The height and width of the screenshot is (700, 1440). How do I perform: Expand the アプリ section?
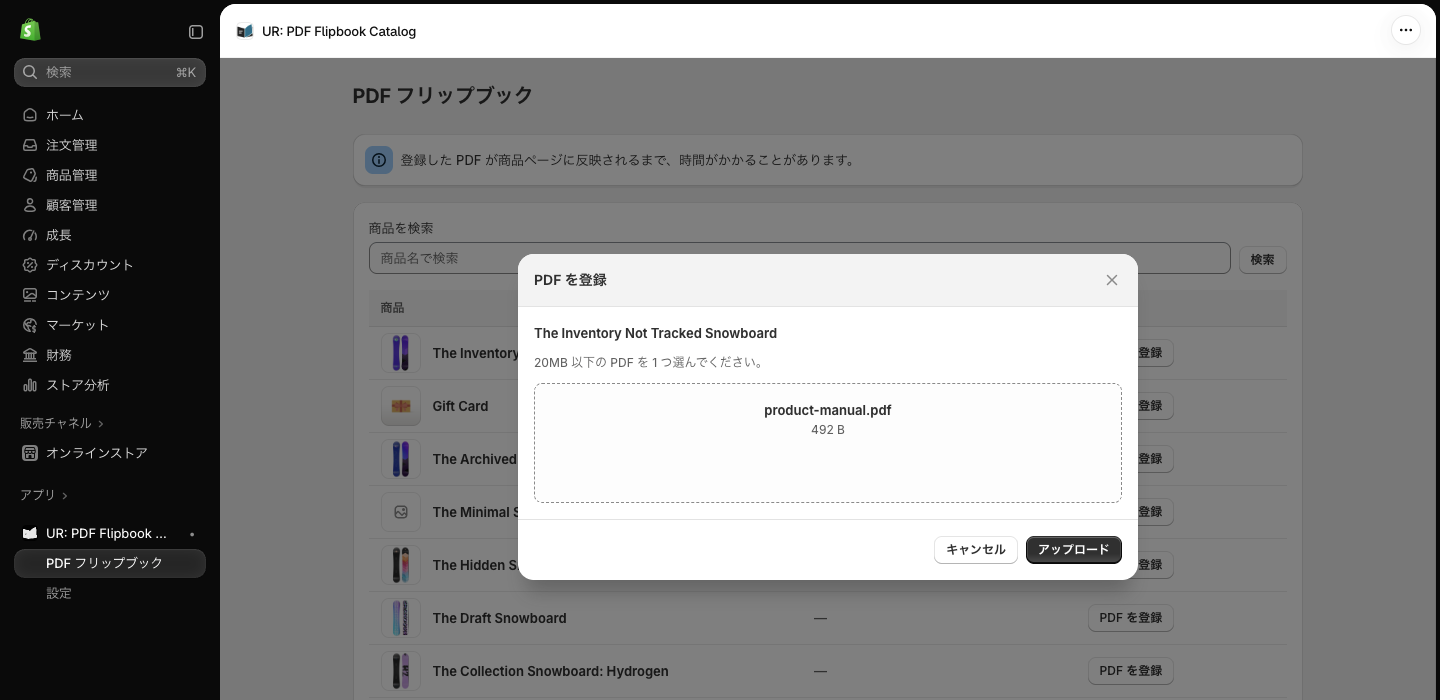[x=44, y=495]
